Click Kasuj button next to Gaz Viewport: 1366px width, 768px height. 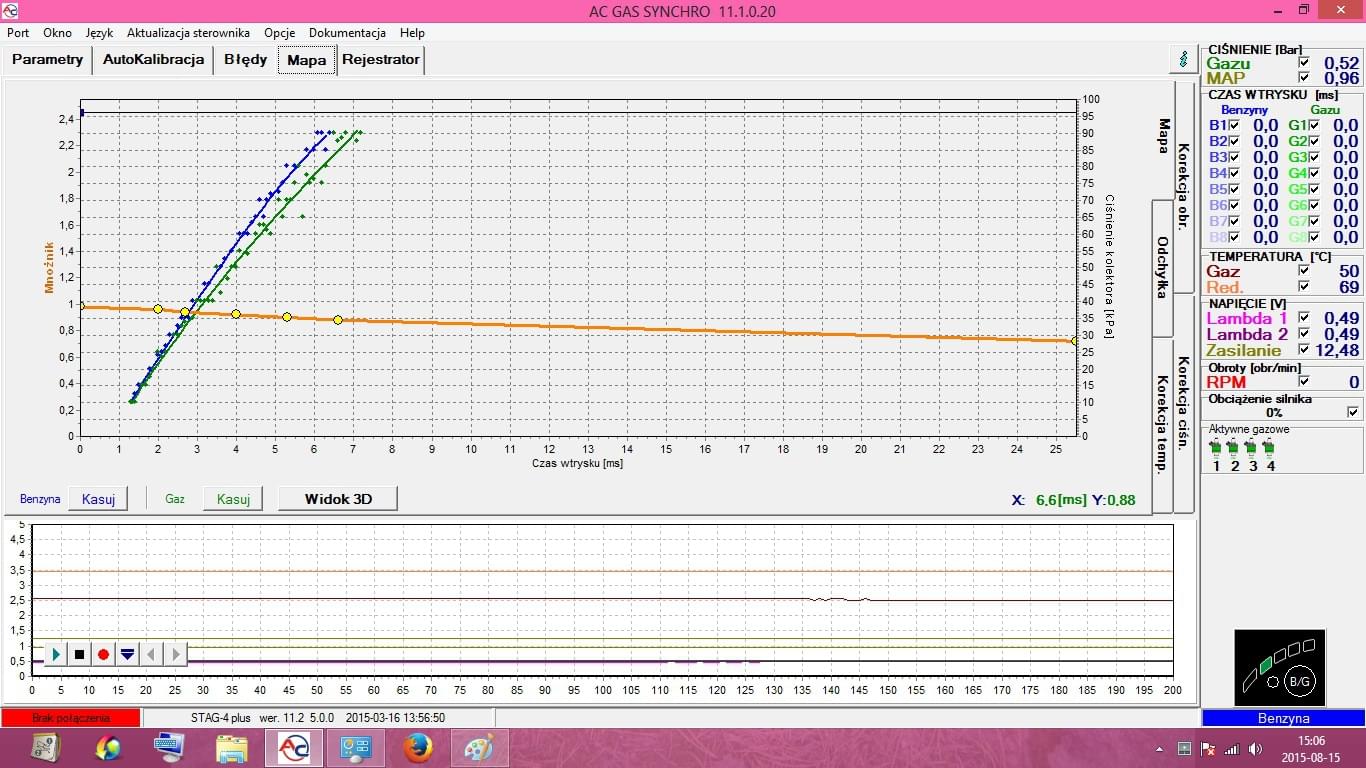(x=233, y=498)
